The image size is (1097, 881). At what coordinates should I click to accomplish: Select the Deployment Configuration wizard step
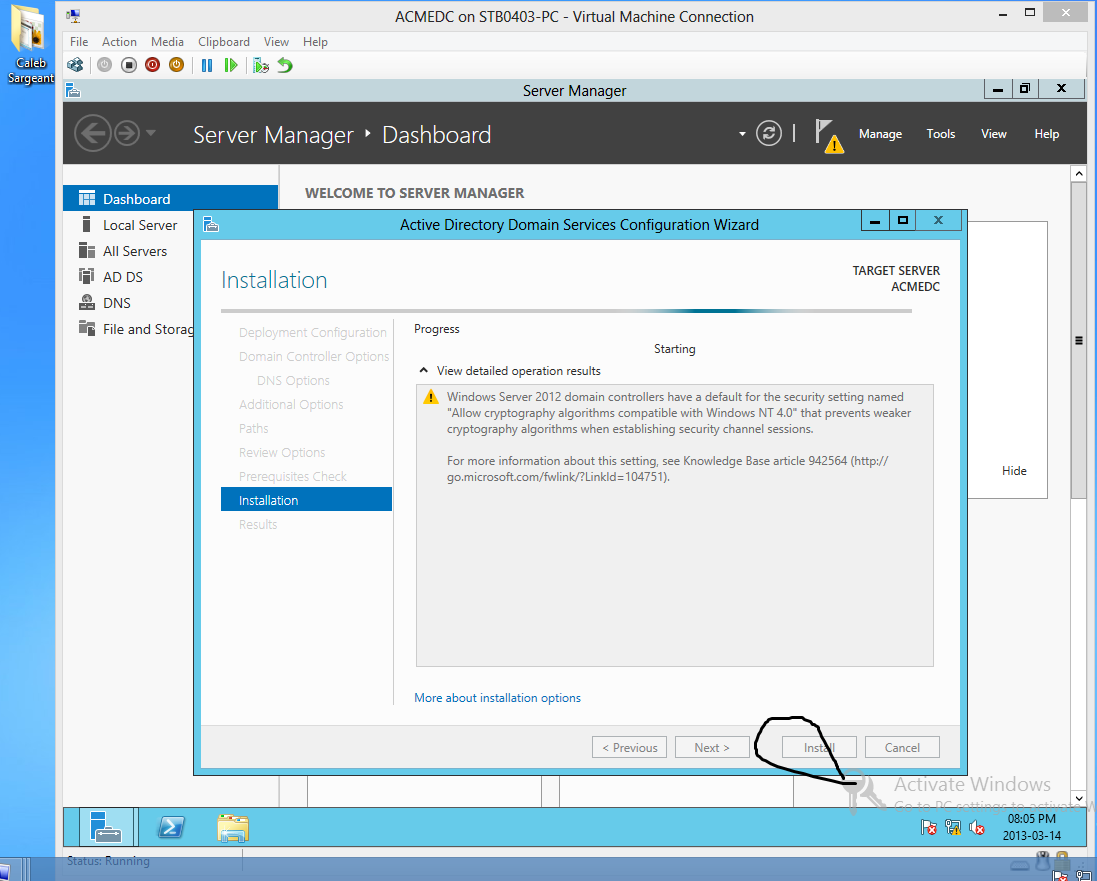tap(313, 332)
